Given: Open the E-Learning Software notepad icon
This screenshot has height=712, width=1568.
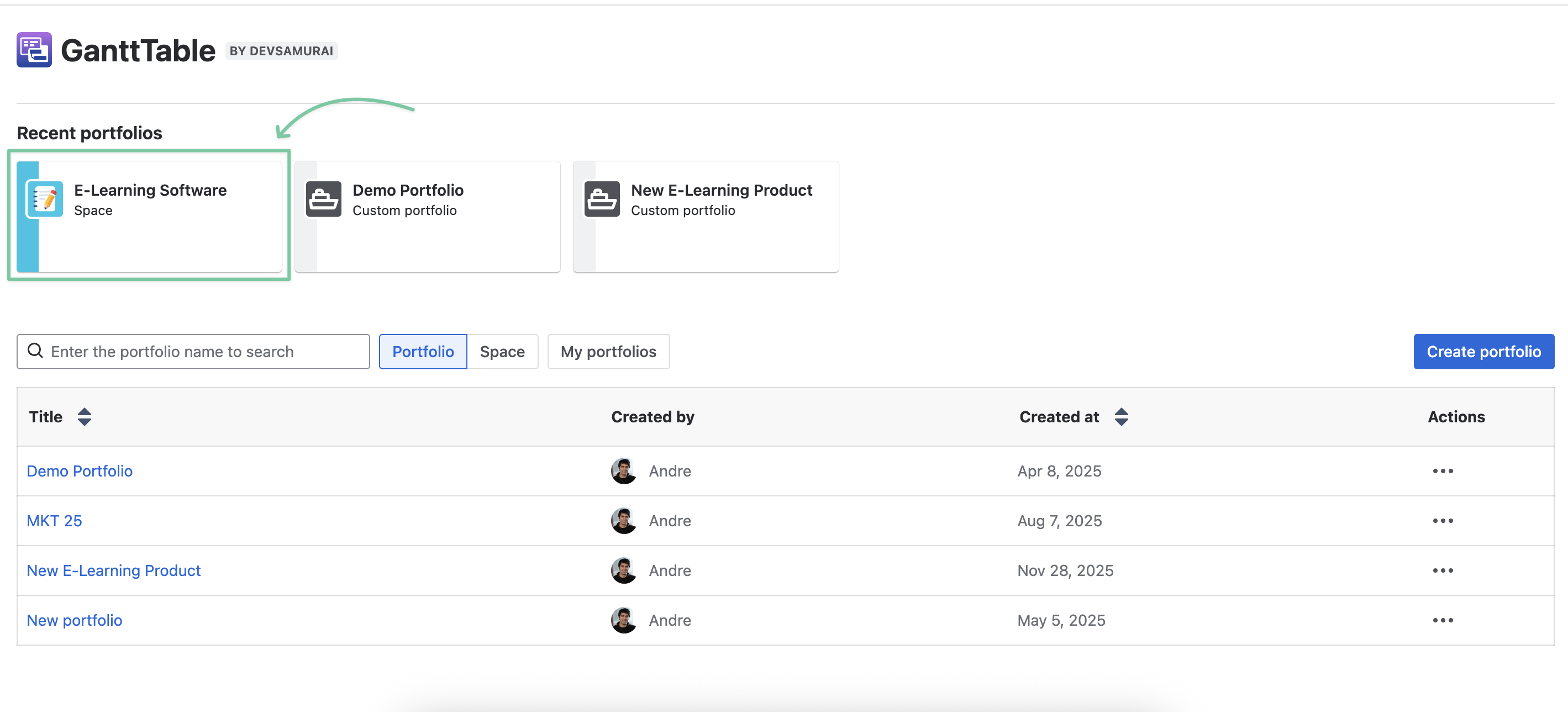Looking at the screenshot, I should click(44, 199).
